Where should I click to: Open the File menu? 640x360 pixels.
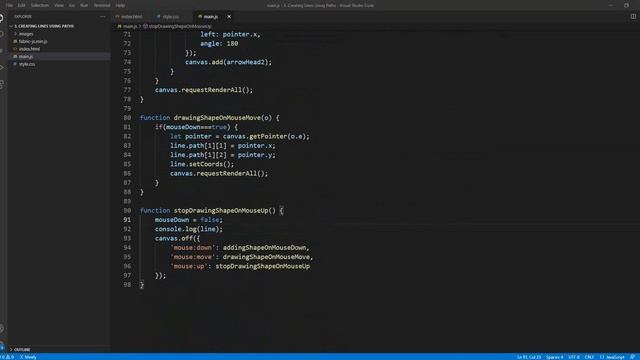[9, 5]
